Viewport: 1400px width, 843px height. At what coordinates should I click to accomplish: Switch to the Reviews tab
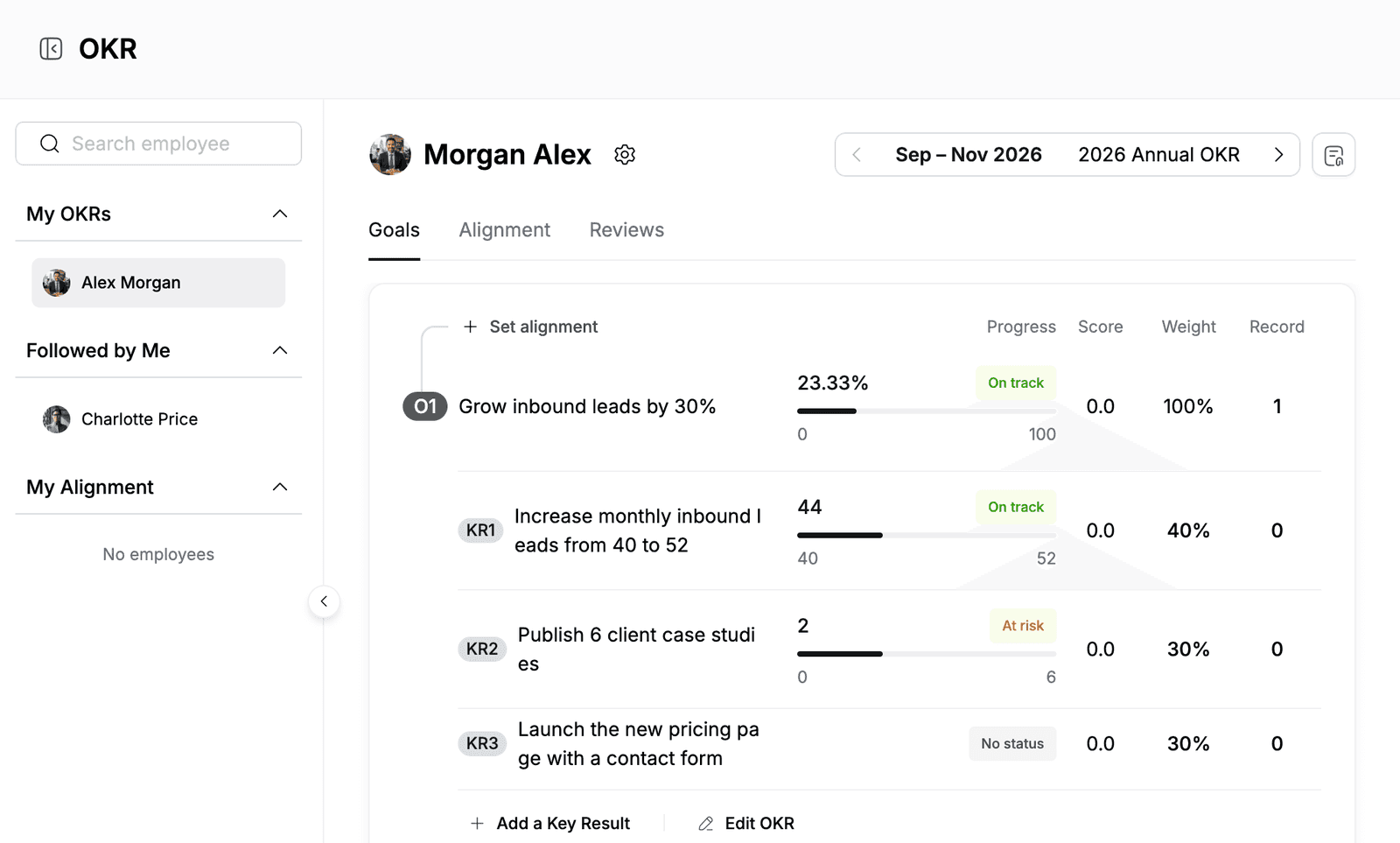pyautogui.click(x=626, y=230)
